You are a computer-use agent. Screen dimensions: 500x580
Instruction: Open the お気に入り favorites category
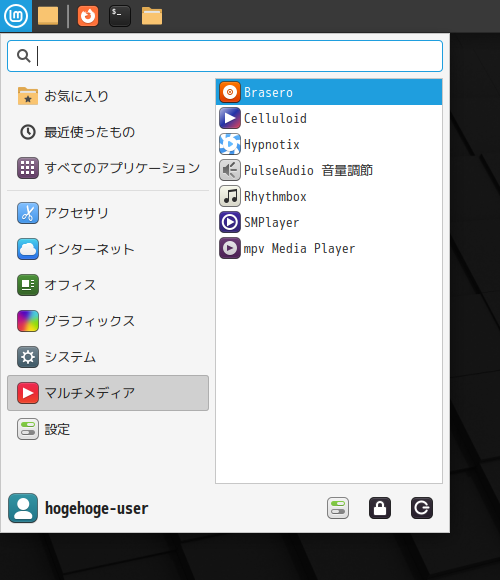click(x=108, y=96)
